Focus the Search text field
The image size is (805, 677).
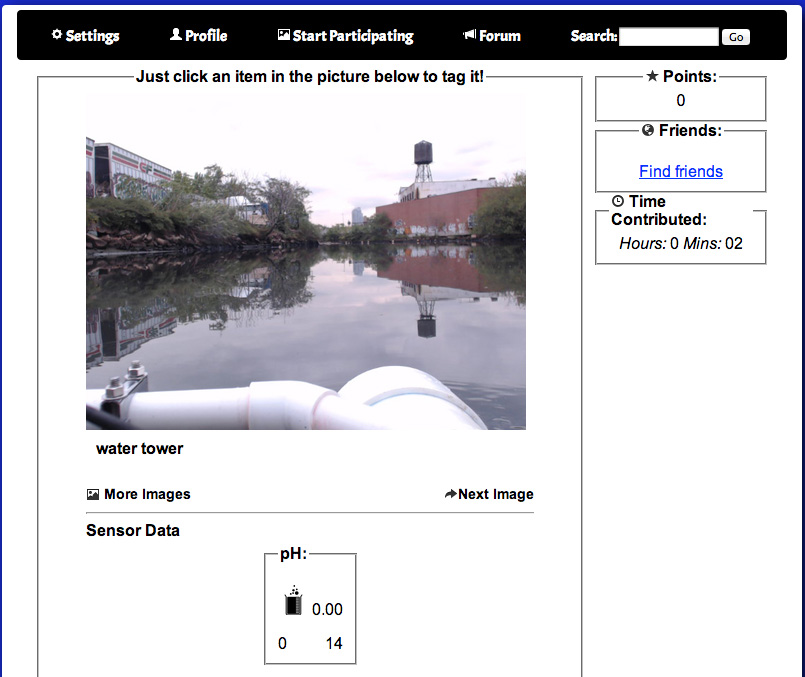point(668,37)
